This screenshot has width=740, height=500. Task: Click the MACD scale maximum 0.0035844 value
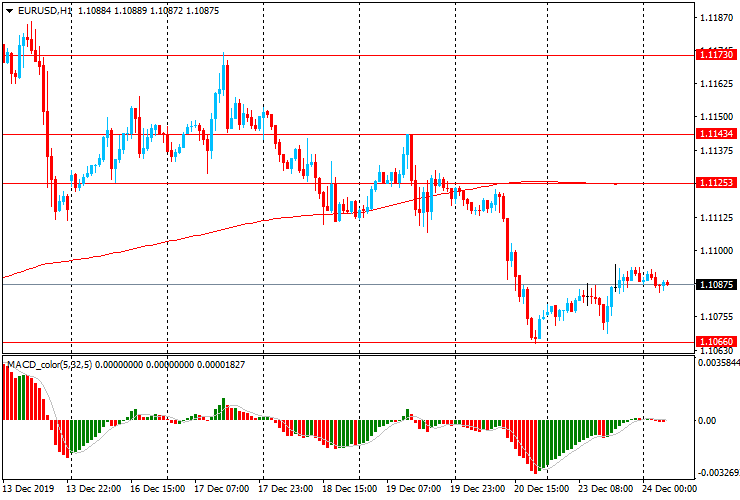pos(718,363)
